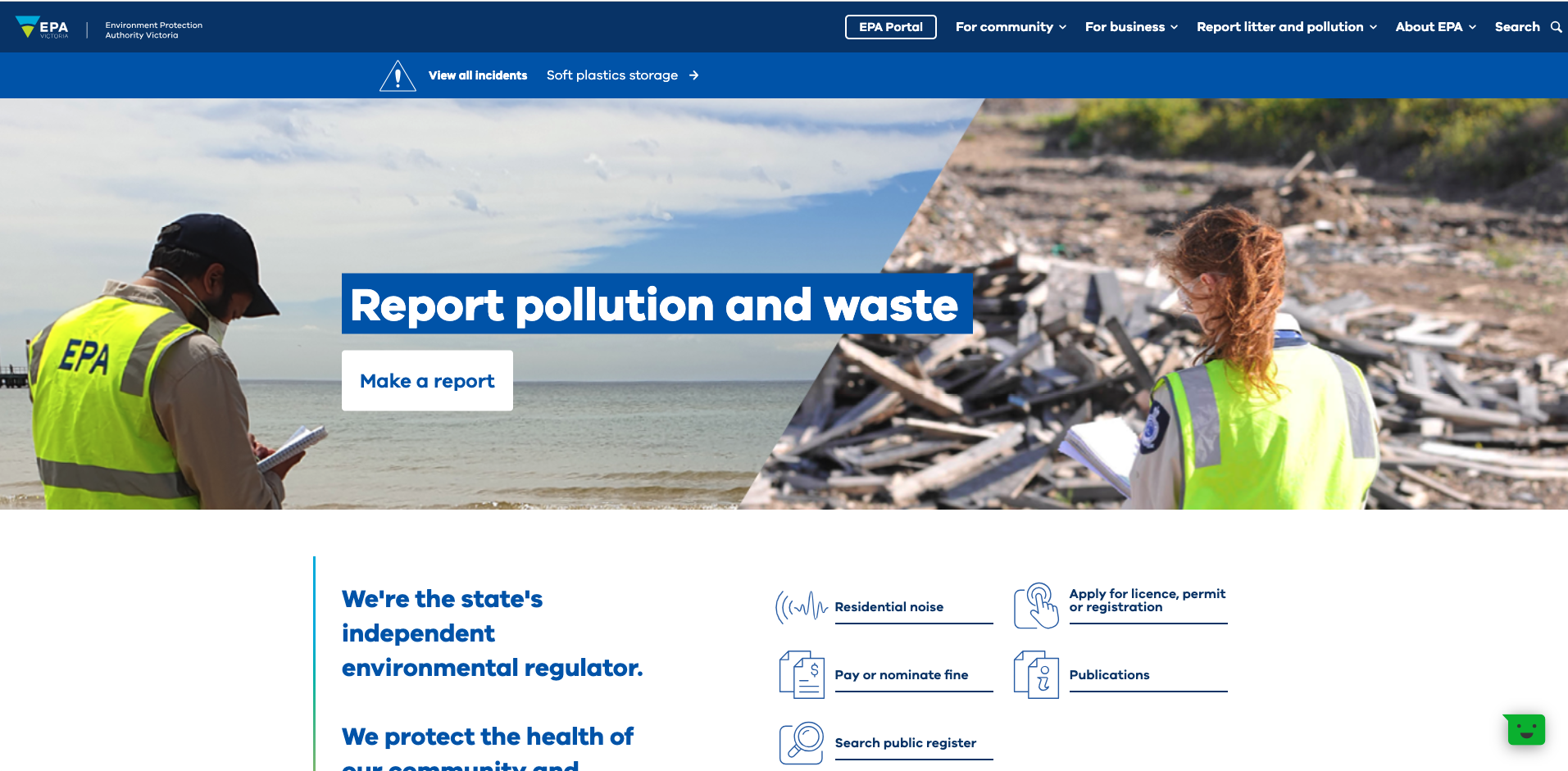Follow the View all incidents link
Viewport: 1568px width, 771px height.
click(x=478, y=75)
